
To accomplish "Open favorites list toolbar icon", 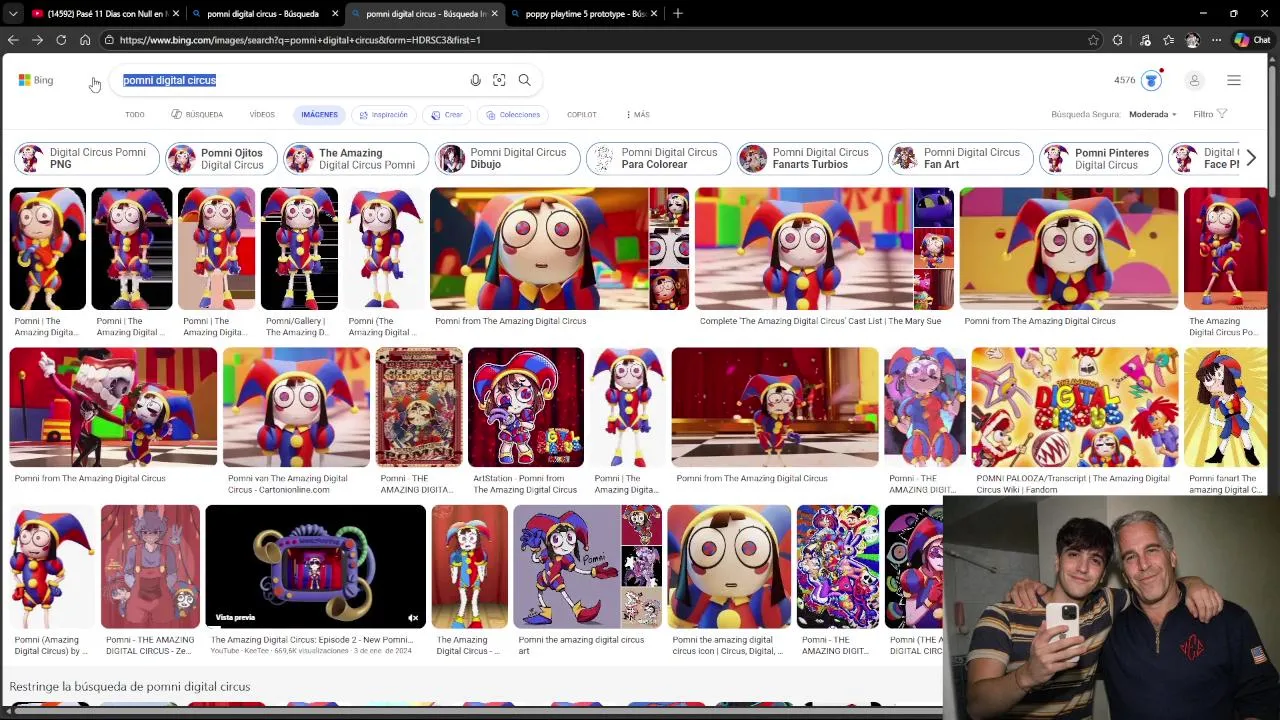I will [x=1168, y=40].
